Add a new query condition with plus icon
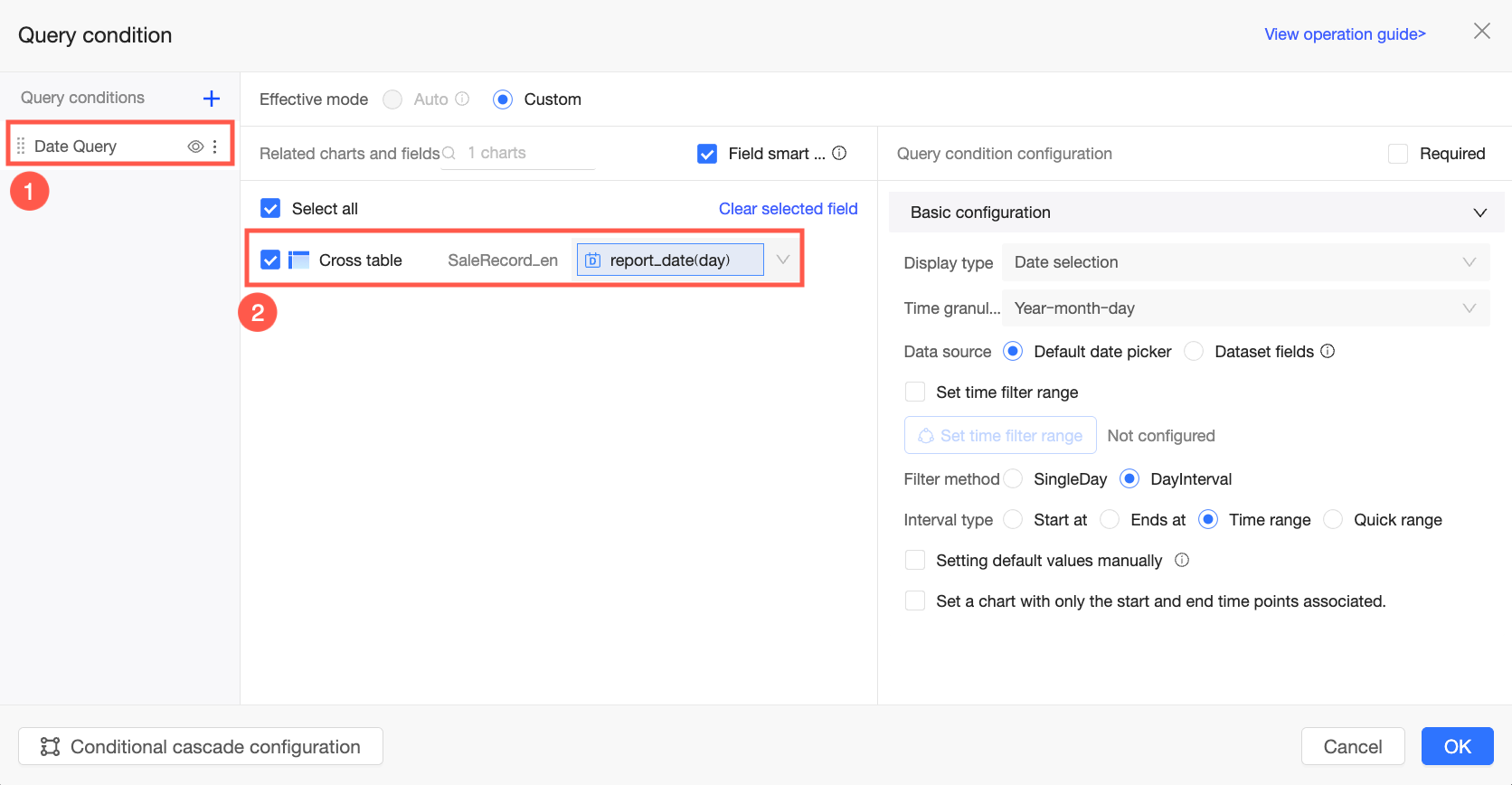Screen dimensions: 1512x785 click(x=212, y=99)
